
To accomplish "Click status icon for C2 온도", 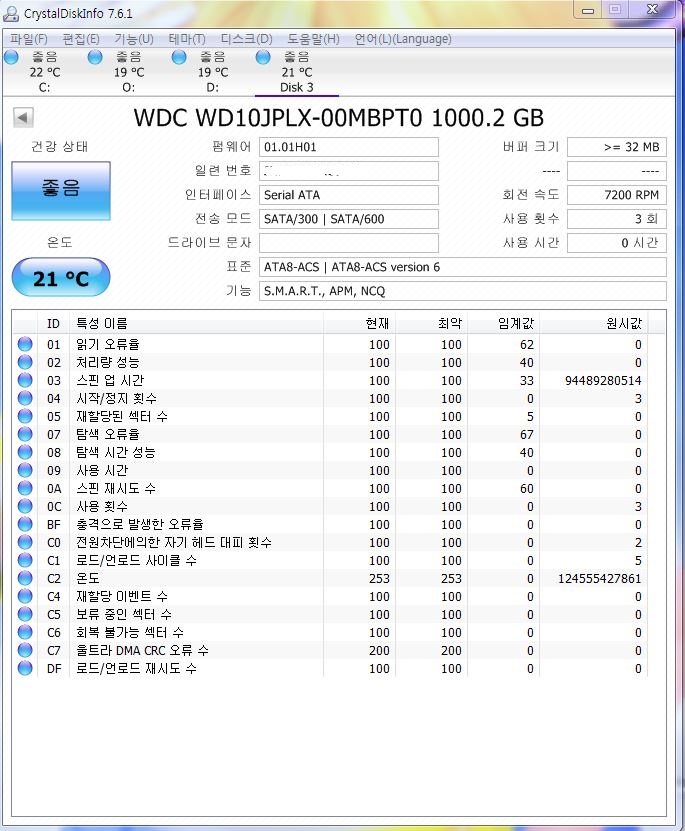I will click(25, 579).
